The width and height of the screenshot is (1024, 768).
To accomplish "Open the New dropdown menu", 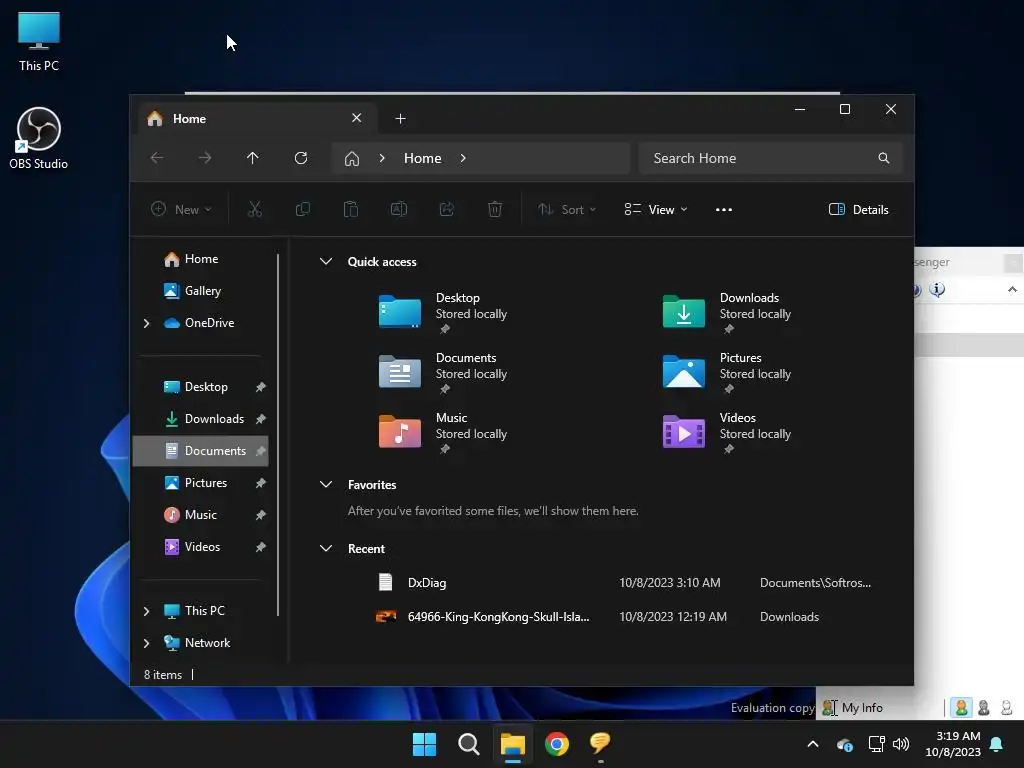I will pyautogui.click(x=181, y=210).
